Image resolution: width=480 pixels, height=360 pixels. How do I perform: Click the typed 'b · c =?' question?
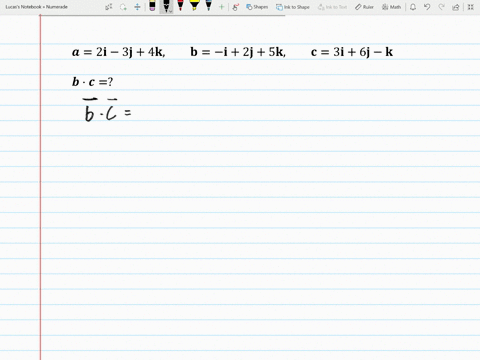93,82
